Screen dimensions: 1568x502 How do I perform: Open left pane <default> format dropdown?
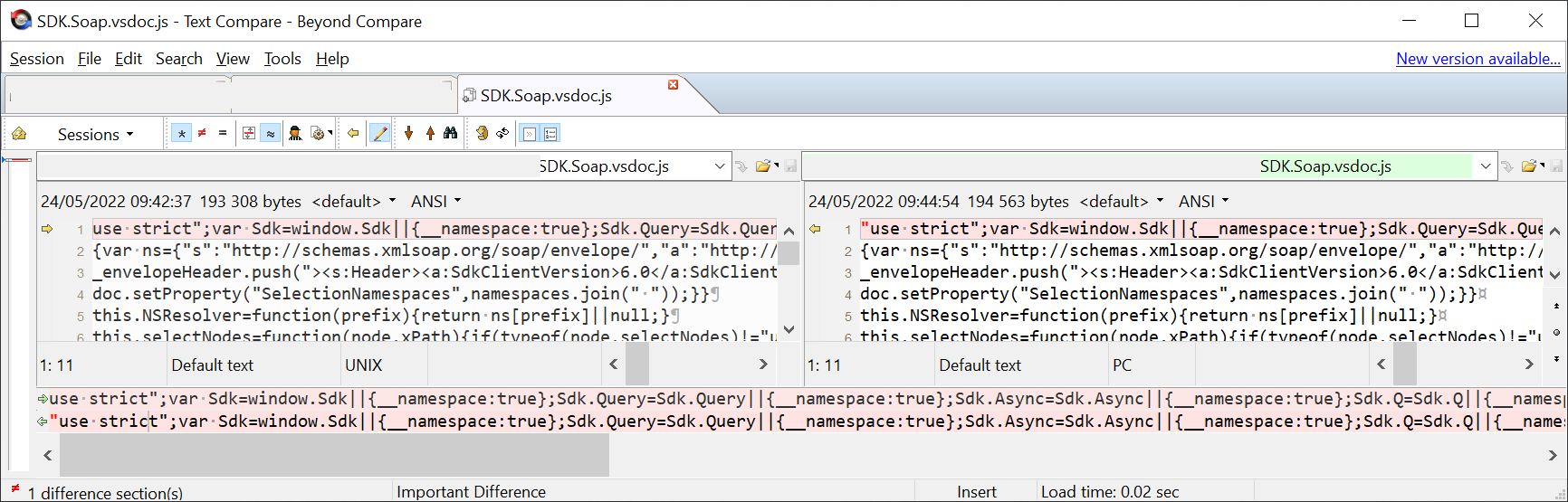click(354, 202)
